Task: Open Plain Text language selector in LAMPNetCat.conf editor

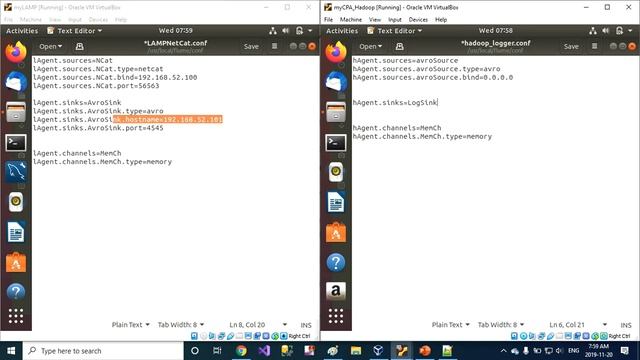Action: pos(131,325)
